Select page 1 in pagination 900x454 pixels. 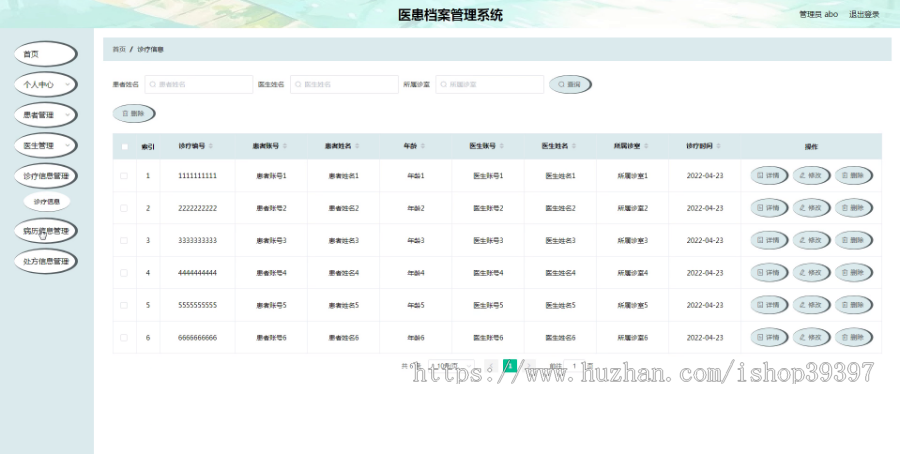point(510,366)
